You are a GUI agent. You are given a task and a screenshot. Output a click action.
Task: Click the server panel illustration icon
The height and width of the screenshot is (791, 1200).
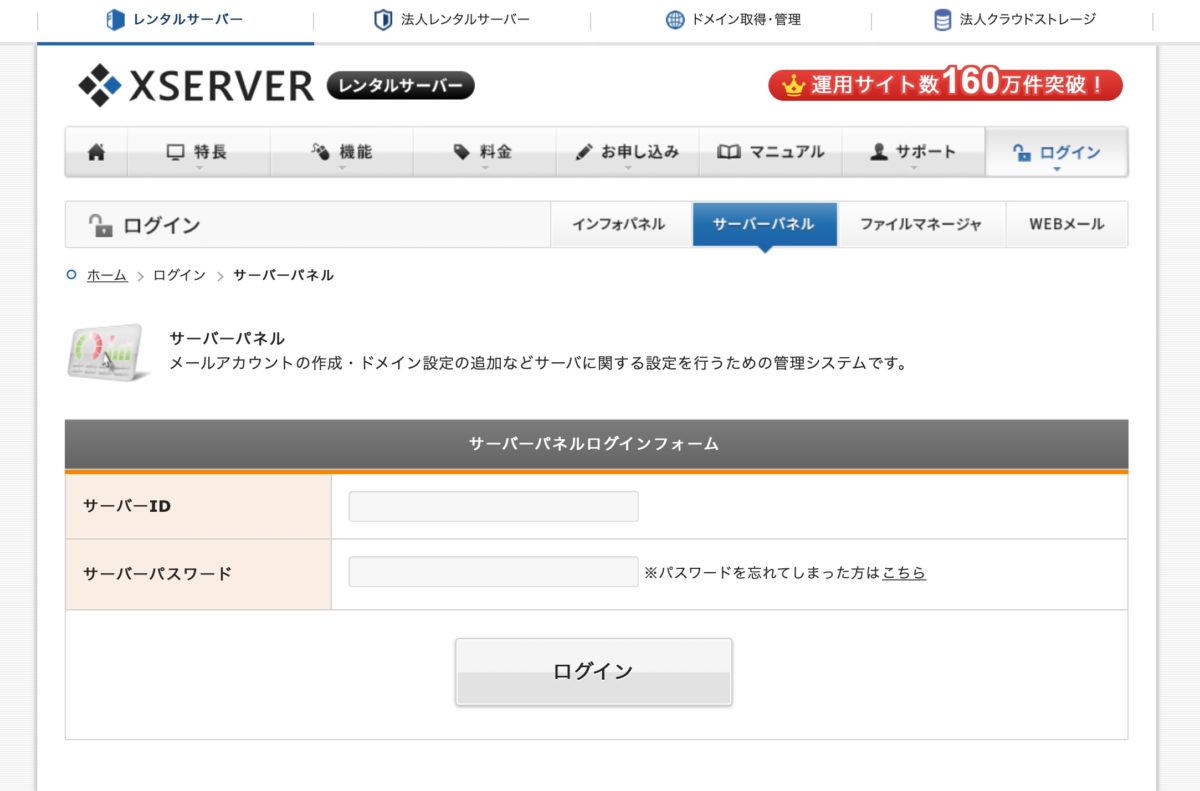point(108,353)
